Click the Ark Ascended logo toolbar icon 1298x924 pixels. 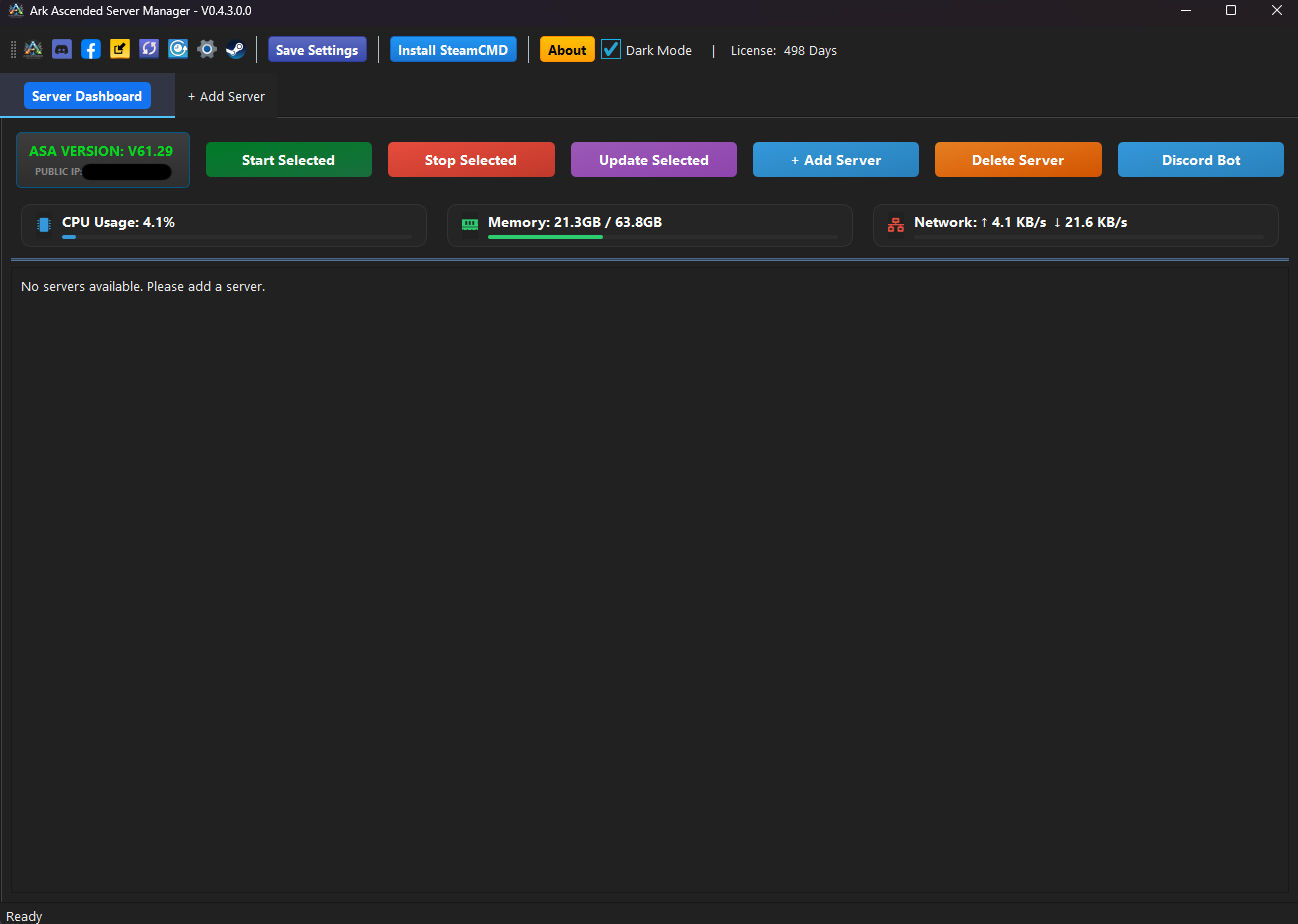click(x=33, y=49)
